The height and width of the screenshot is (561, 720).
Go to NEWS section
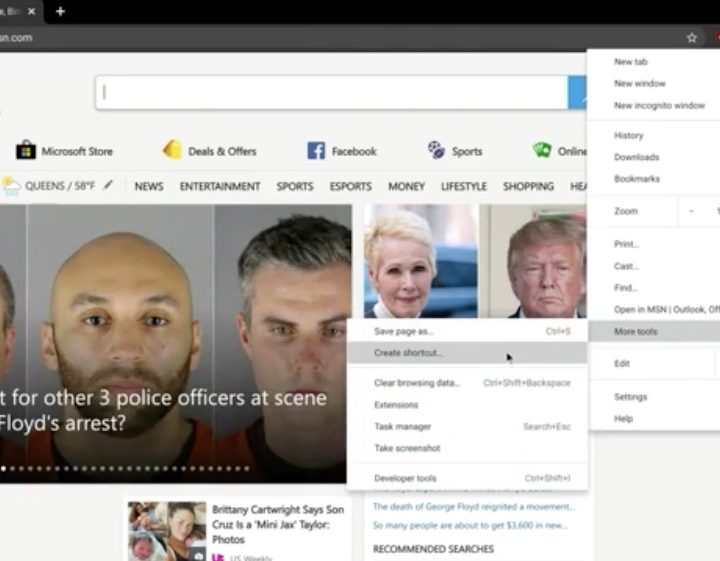(x=149, y=186)
